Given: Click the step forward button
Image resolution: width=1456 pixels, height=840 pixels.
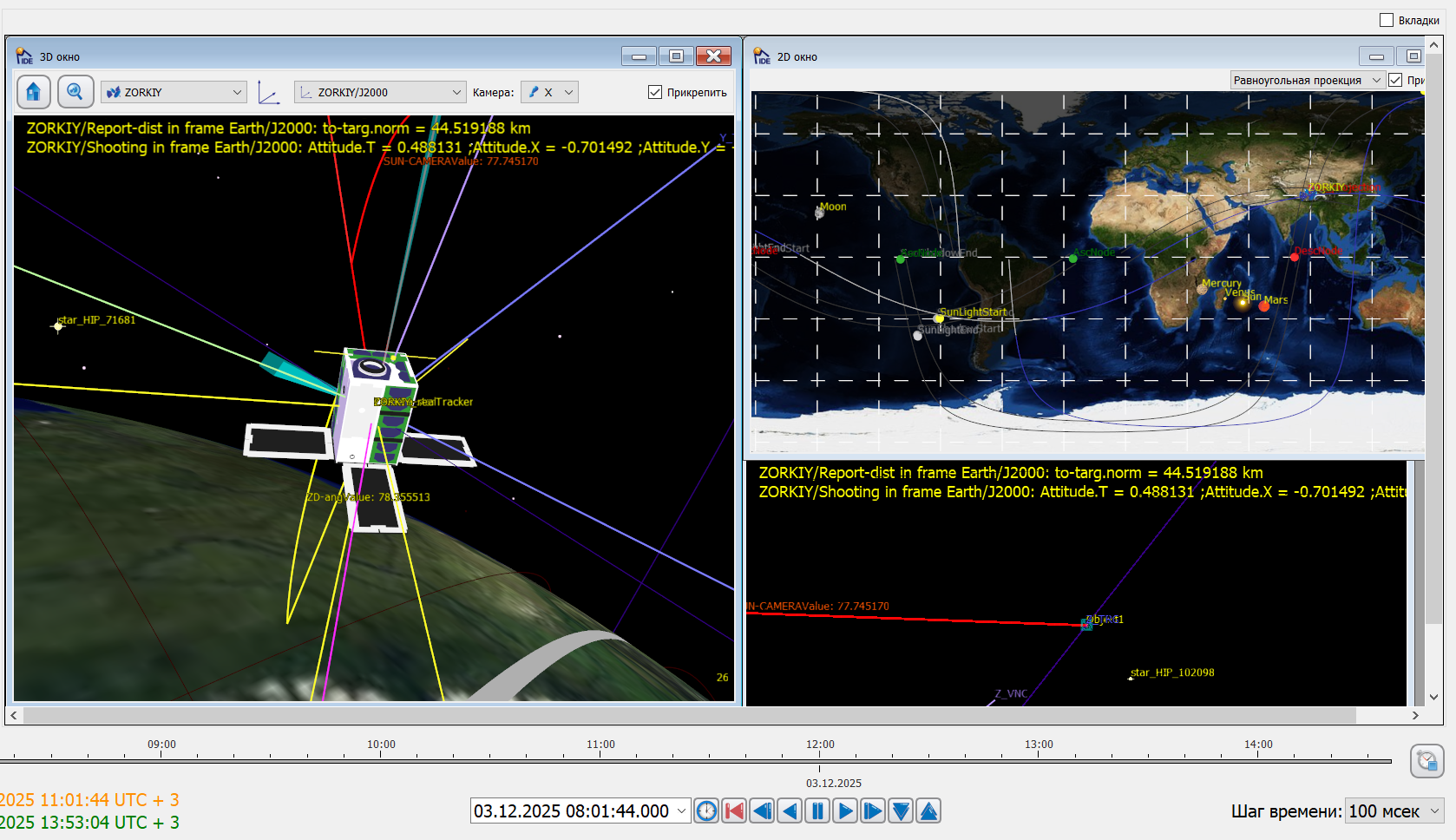Looking at the screenshot, I should pos(873,811).
